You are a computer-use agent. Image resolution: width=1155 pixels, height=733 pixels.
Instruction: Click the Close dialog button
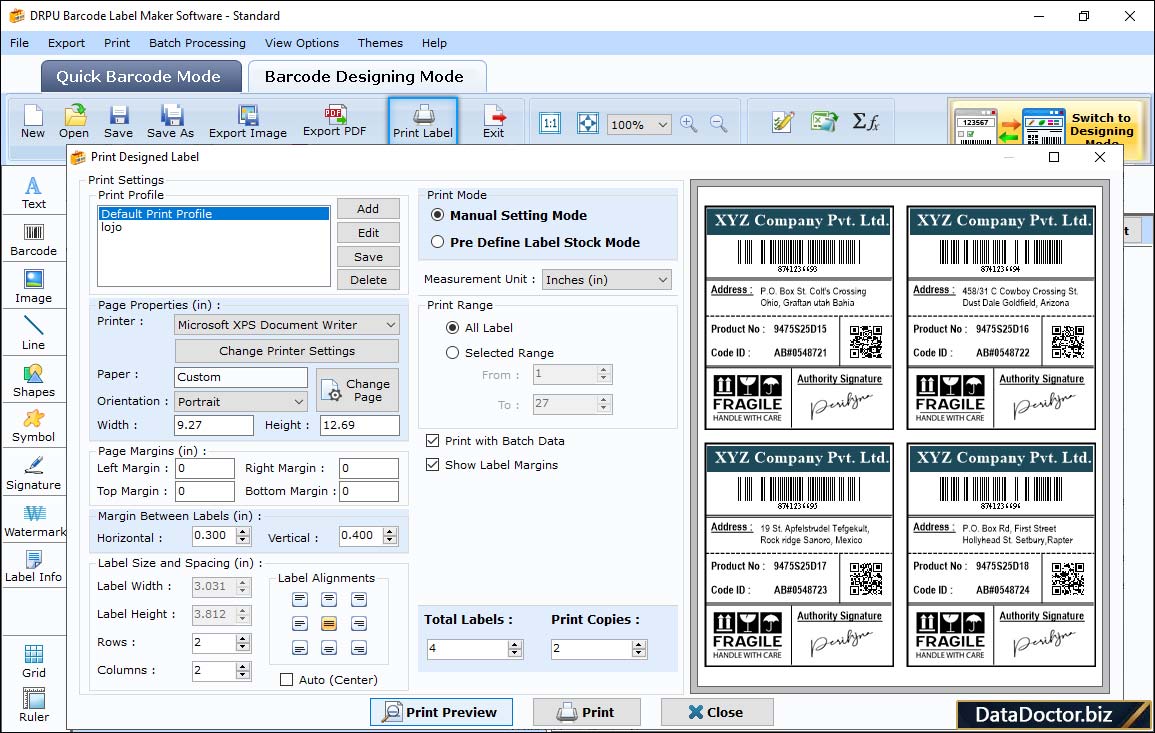(x=717, y=712)
